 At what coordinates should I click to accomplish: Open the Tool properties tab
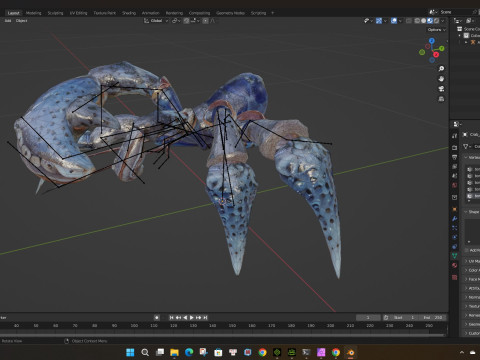pos(454,136)
